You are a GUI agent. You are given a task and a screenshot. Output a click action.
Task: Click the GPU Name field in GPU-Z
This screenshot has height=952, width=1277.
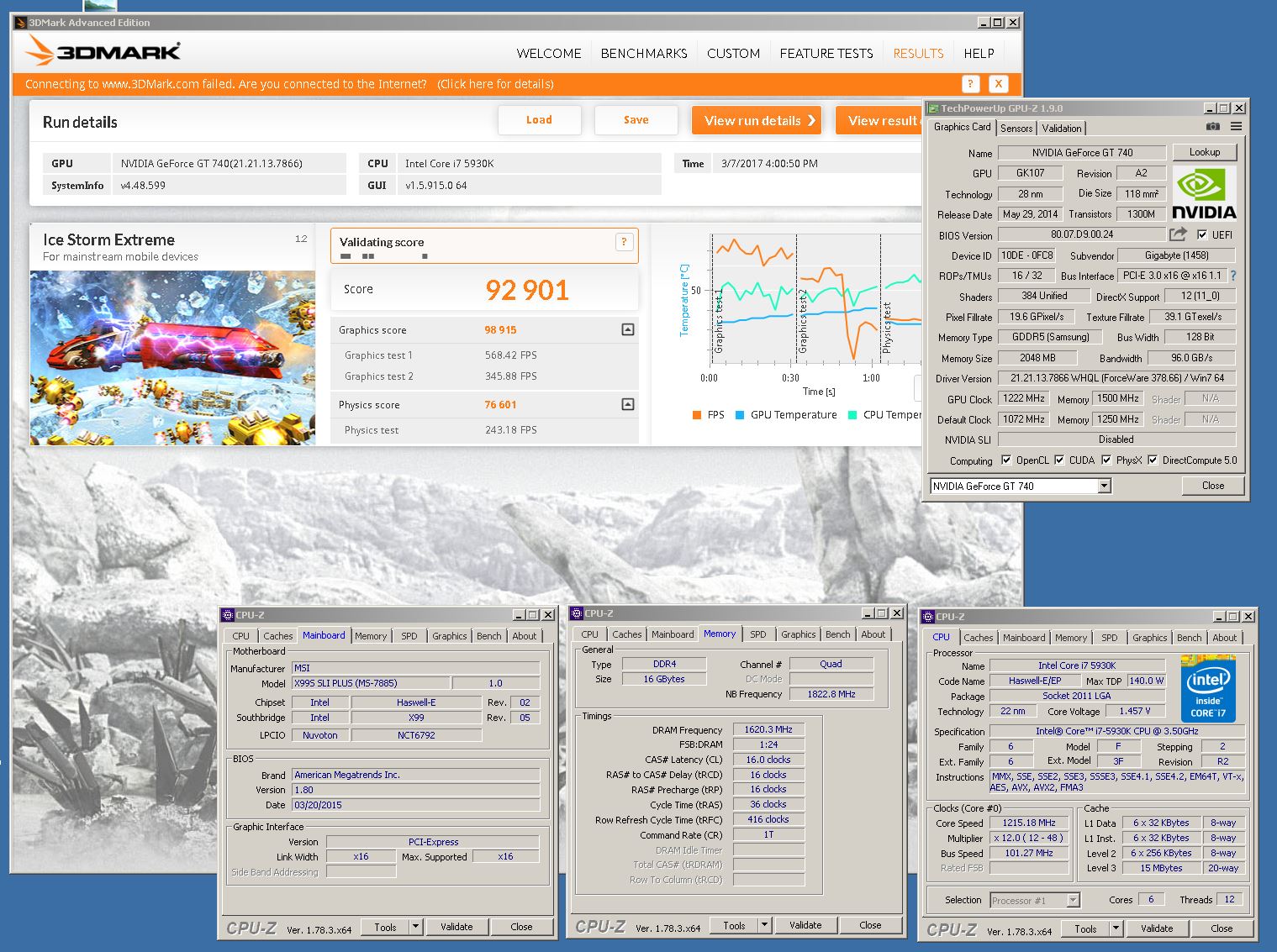[x=1082, y=153]
